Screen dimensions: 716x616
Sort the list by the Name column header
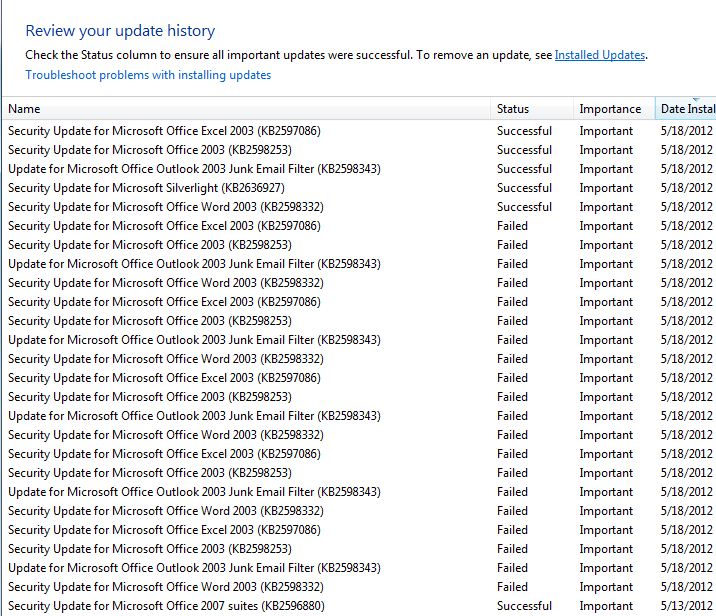pyautogui.click(x=247, y=109)
